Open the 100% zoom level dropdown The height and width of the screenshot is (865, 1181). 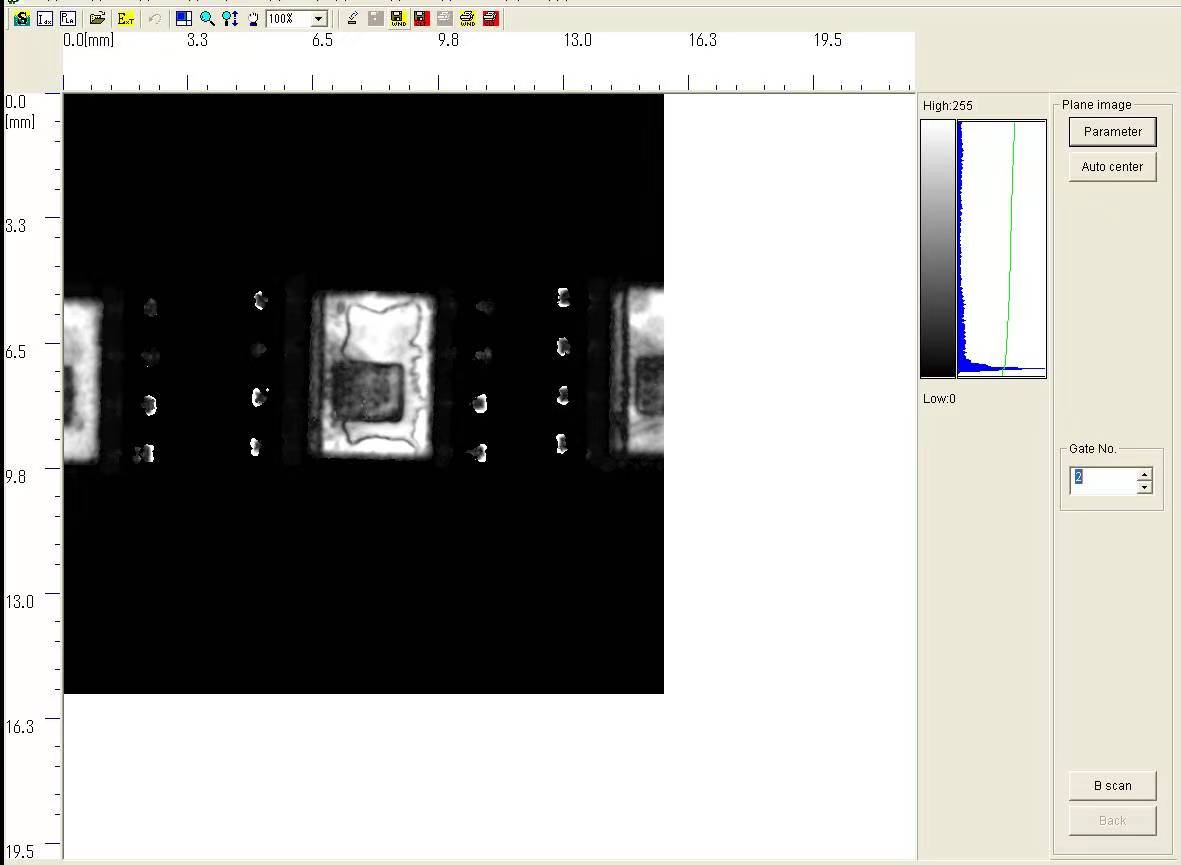(x=318, y=19)
